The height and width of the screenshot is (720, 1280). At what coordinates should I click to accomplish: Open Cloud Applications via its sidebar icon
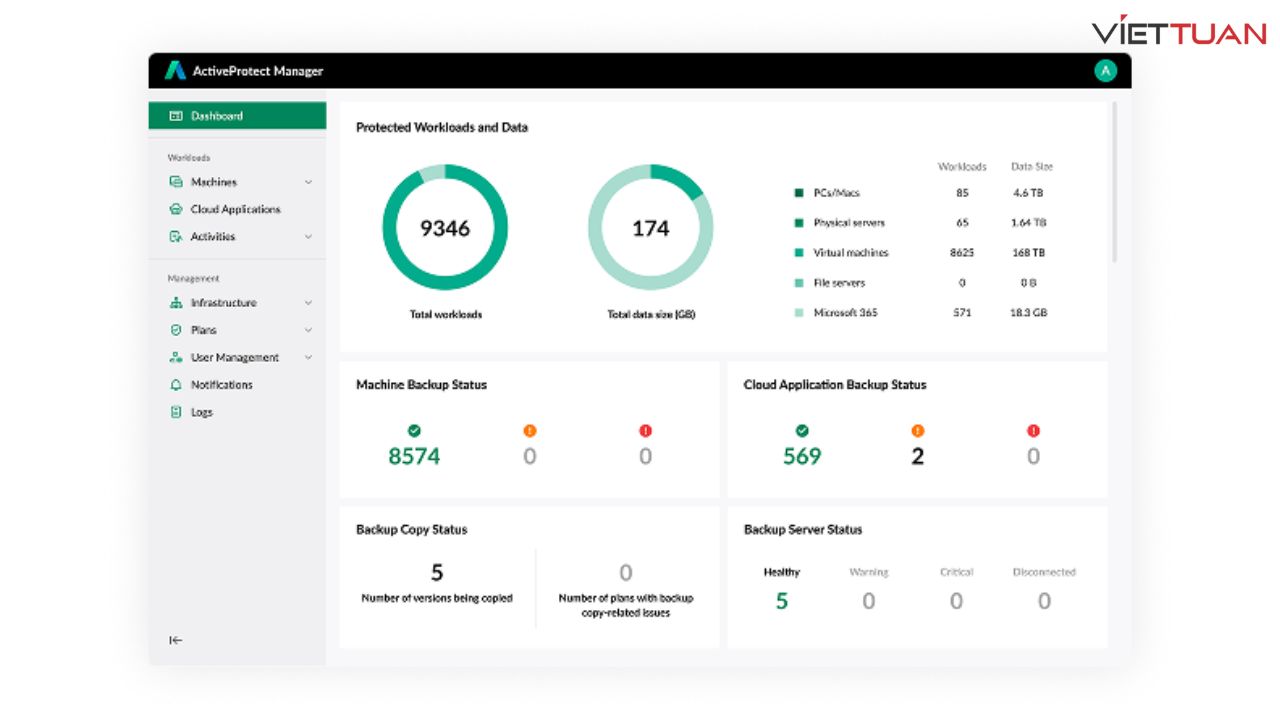176,209
